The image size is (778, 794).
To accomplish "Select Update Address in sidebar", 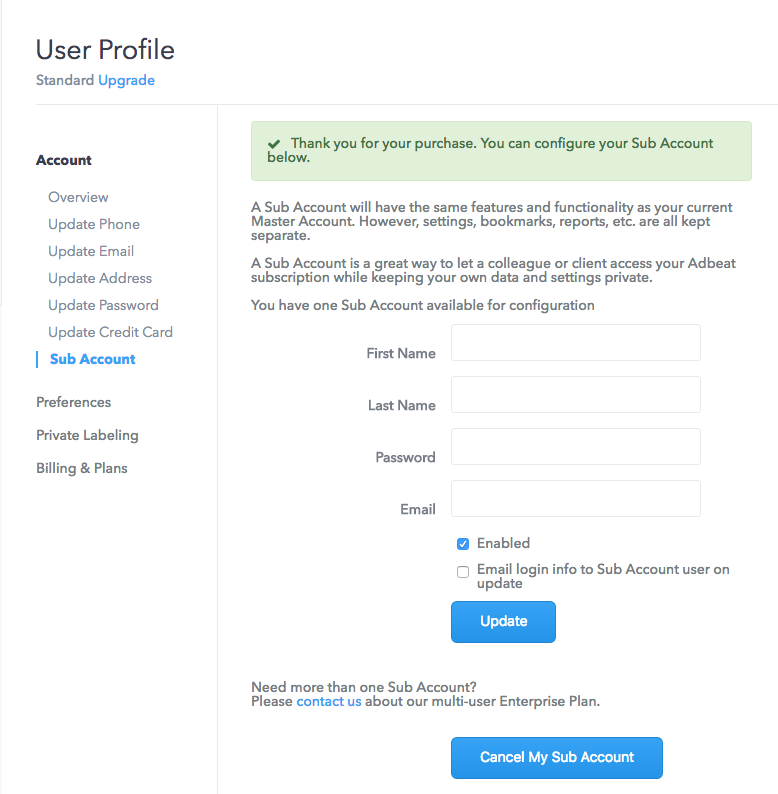I will point(100,278).
